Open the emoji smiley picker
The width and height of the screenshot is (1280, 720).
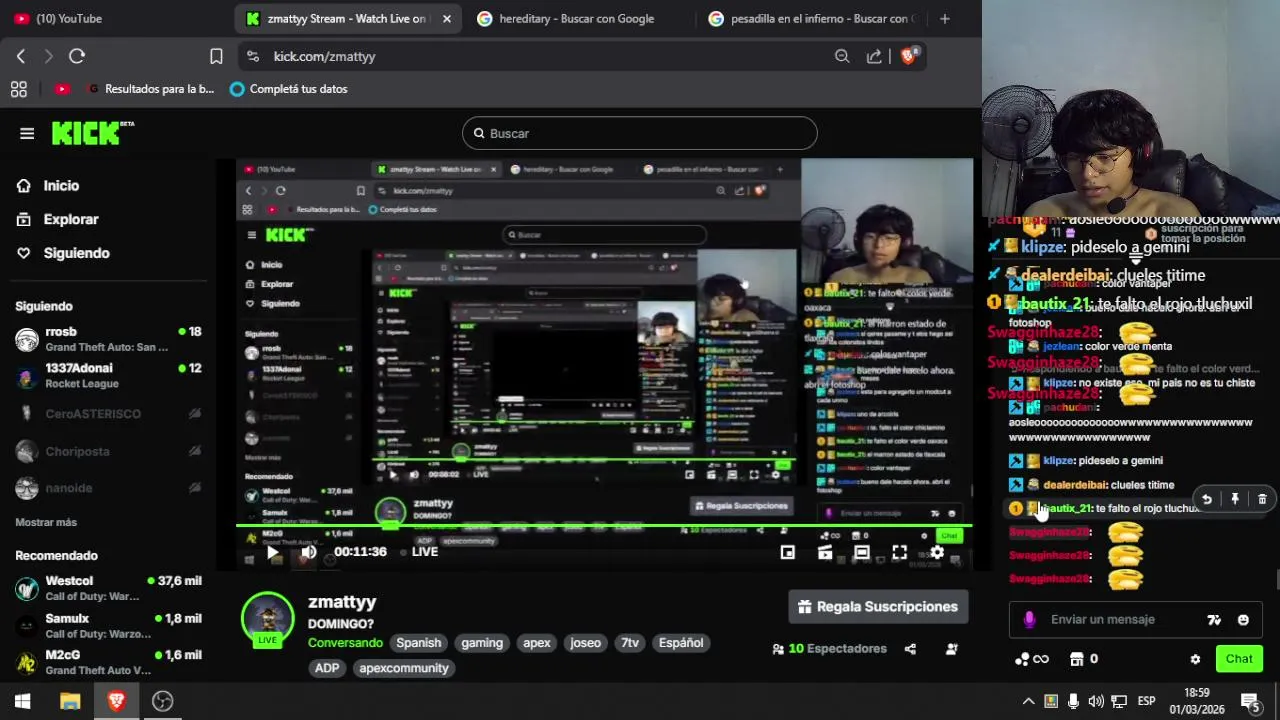(x=1243, y=620)
